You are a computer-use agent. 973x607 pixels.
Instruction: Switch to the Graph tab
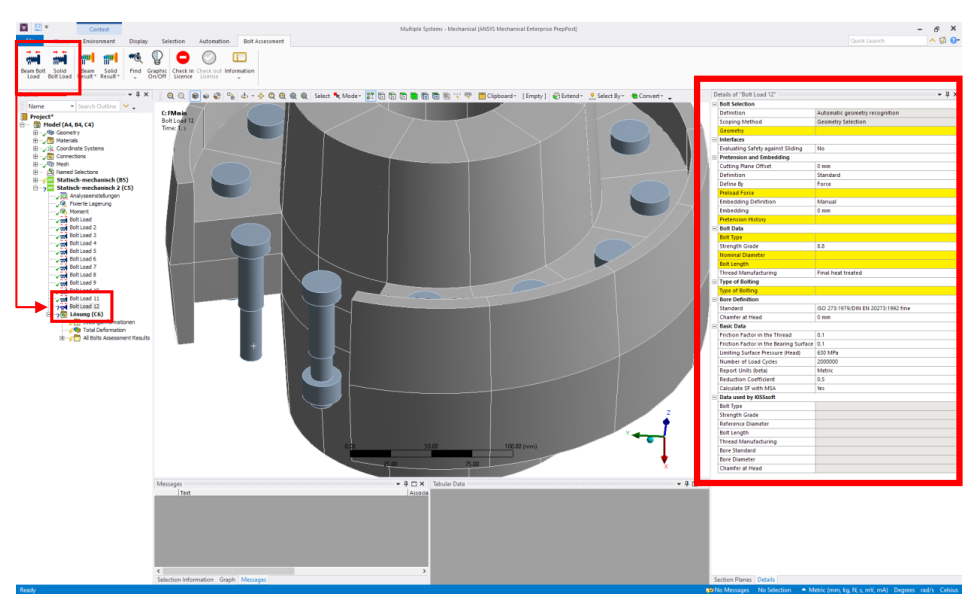[x=227, y=579]
